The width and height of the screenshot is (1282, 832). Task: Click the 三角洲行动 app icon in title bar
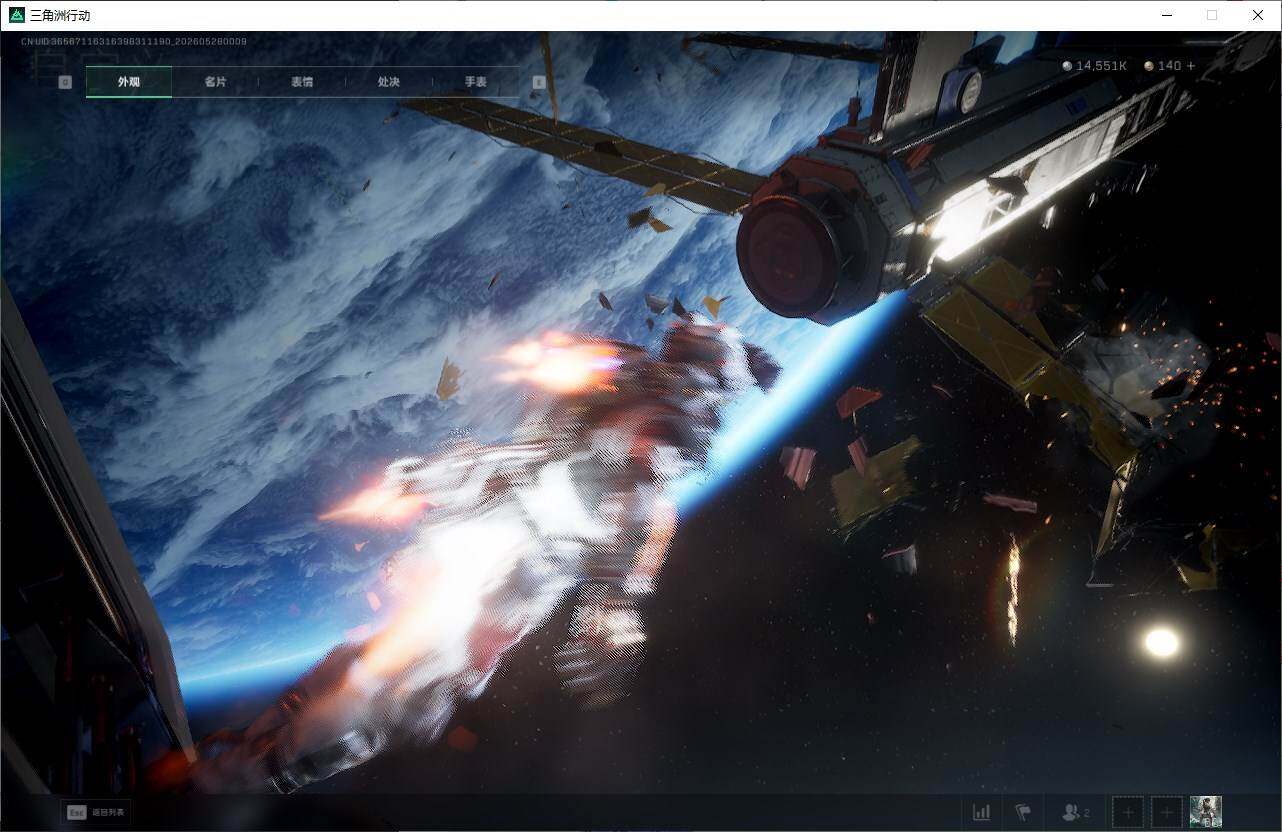tap(16, 15)
